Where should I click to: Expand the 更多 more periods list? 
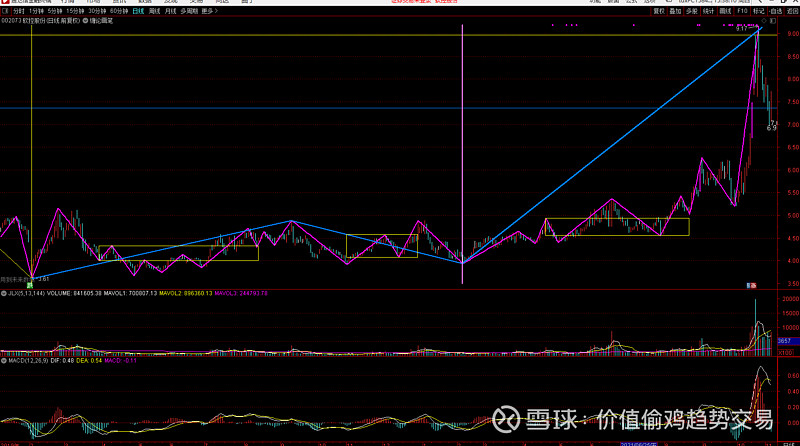pos(209,11)
